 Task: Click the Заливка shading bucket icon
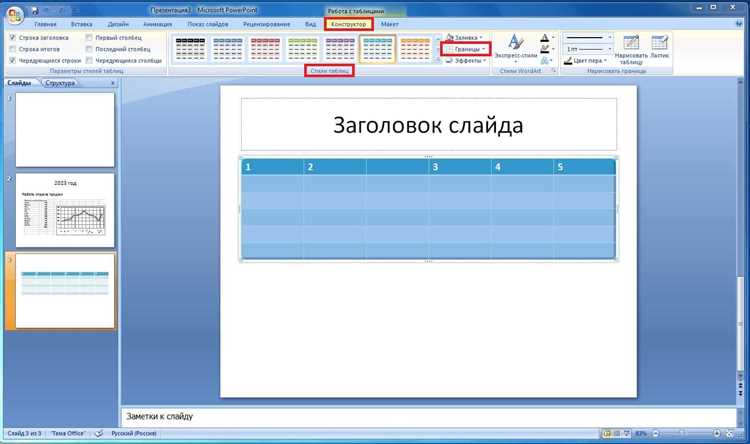(x=450, y=37)
